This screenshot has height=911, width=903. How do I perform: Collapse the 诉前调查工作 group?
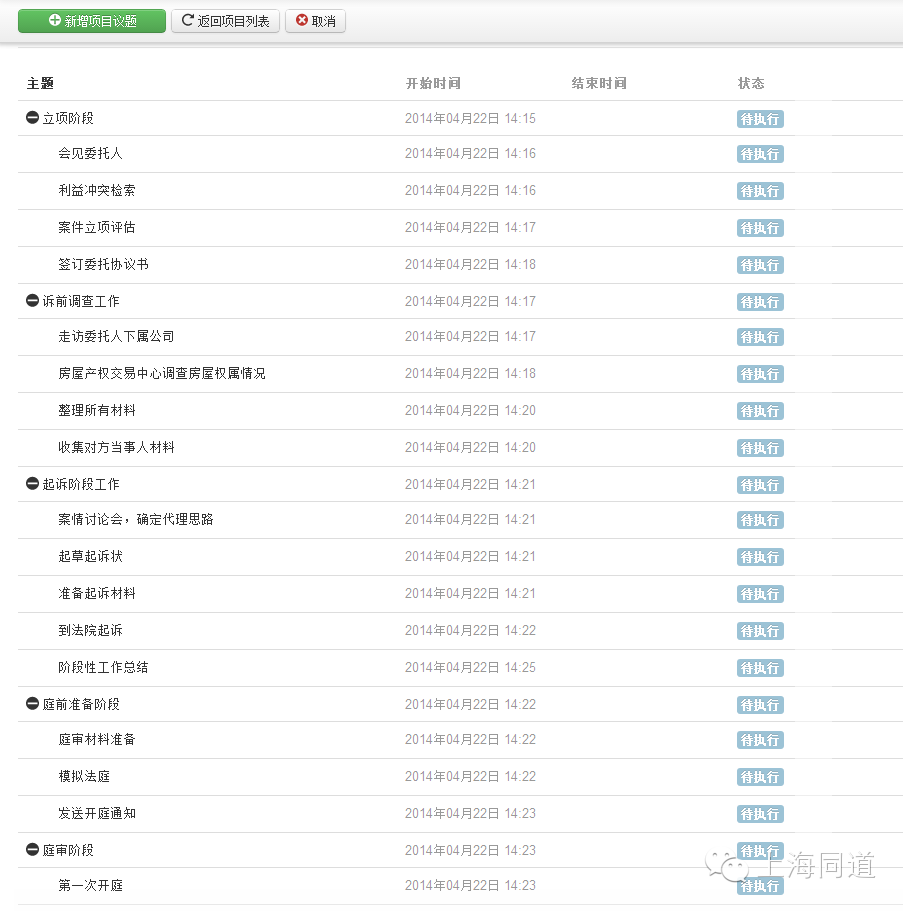[x=33, y=301]
